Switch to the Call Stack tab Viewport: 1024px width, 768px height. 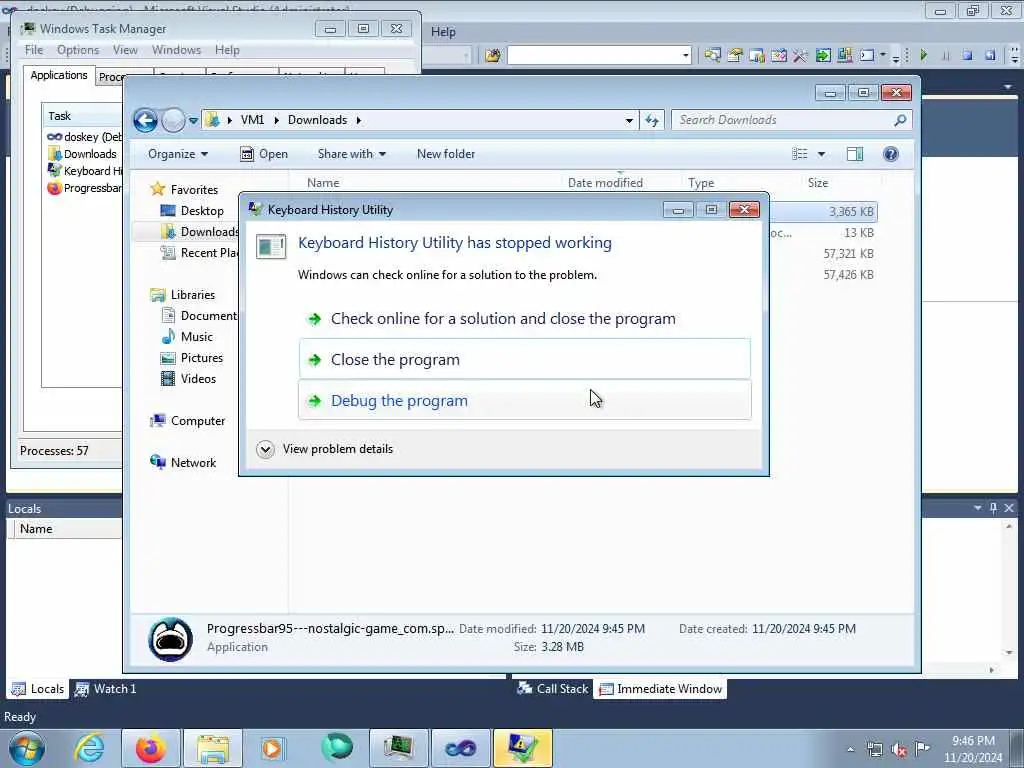pyautogui.click(x=552, y=689)
